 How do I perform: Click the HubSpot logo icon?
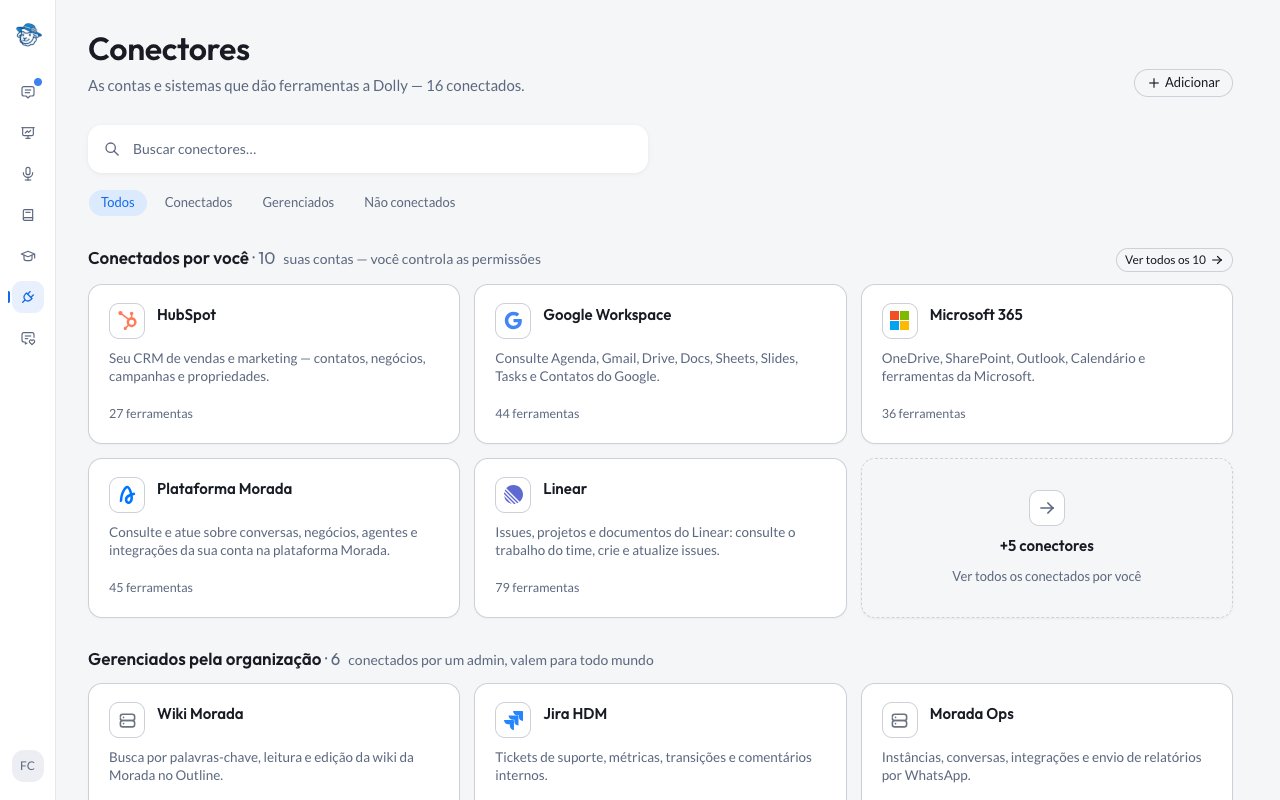(127, 321)
